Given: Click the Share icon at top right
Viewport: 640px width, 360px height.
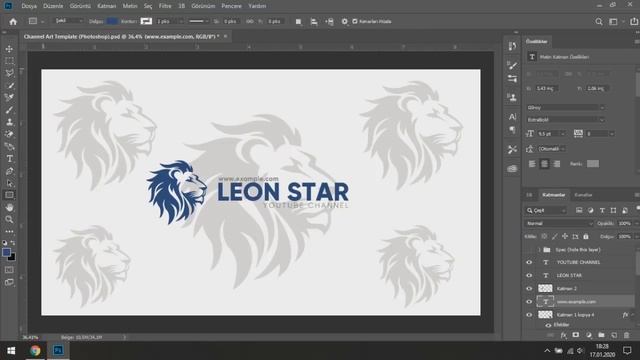Looking at the screenshot, I should [x=633, y=22].
